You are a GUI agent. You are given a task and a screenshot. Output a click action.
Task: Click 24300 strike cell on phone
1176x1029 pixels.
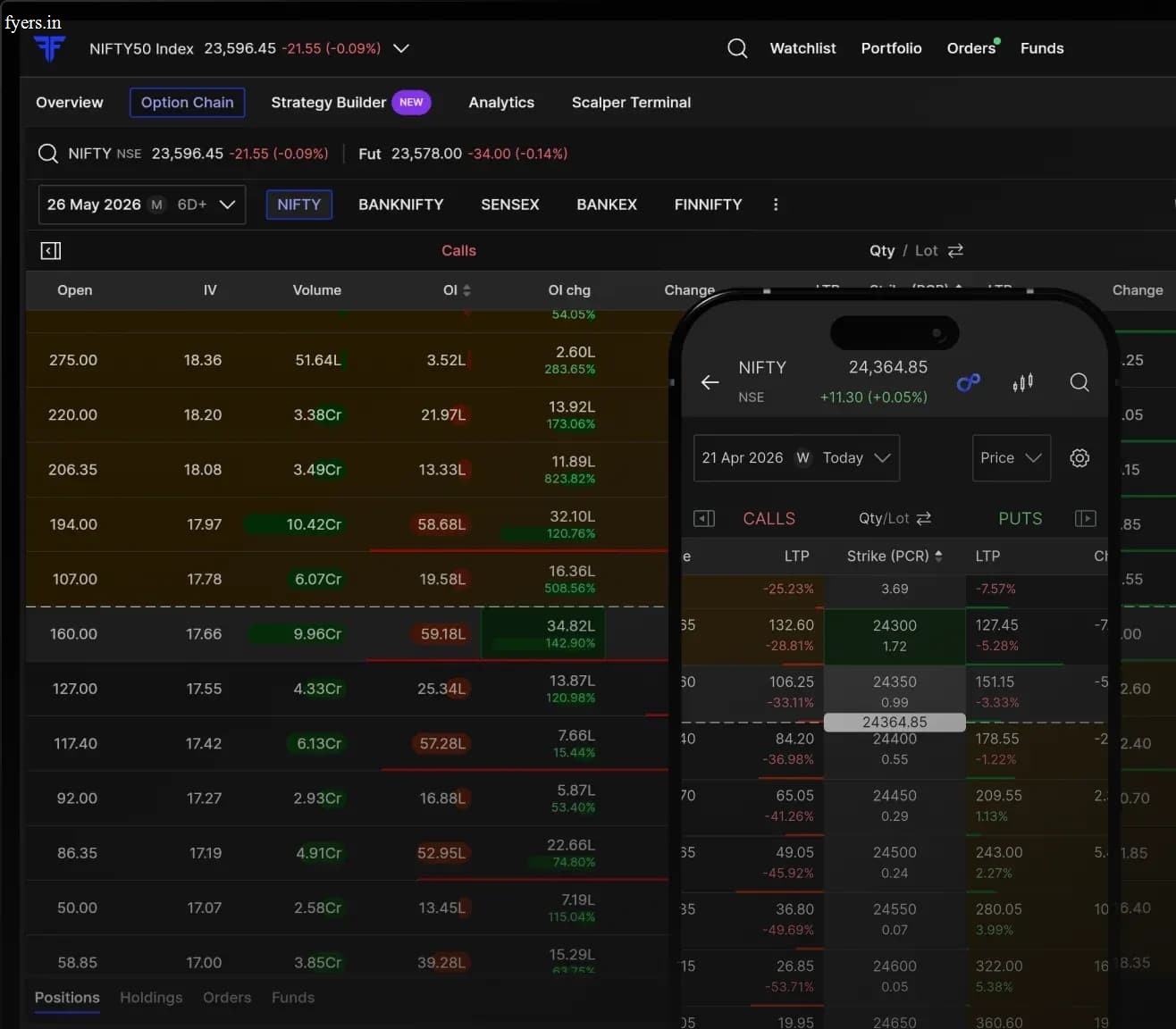(x=895, y=636)
